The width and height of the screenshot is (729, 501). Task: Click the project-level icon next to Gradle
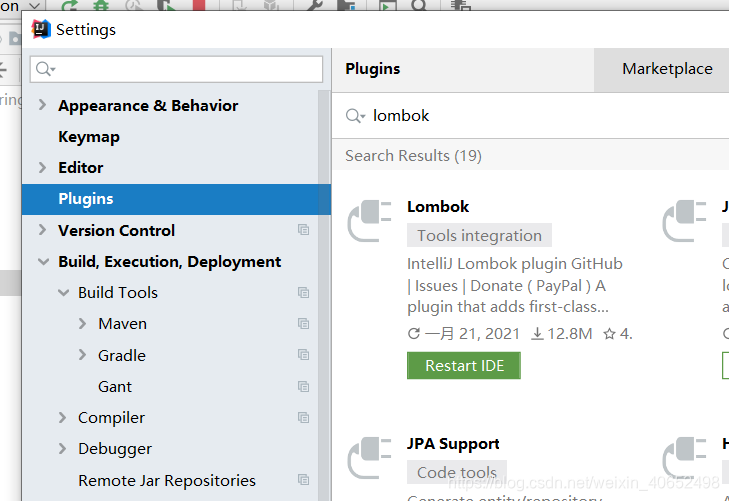click(x=304, y=355)
